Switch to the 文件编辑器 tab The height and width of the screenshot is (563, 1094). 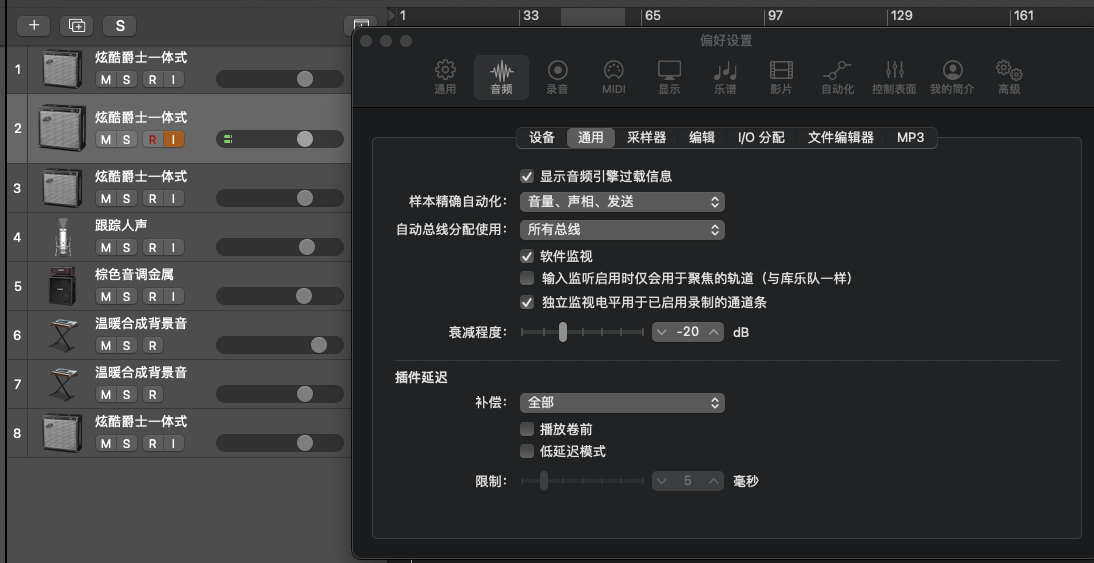pyautogui.click(x=841, y=137)
